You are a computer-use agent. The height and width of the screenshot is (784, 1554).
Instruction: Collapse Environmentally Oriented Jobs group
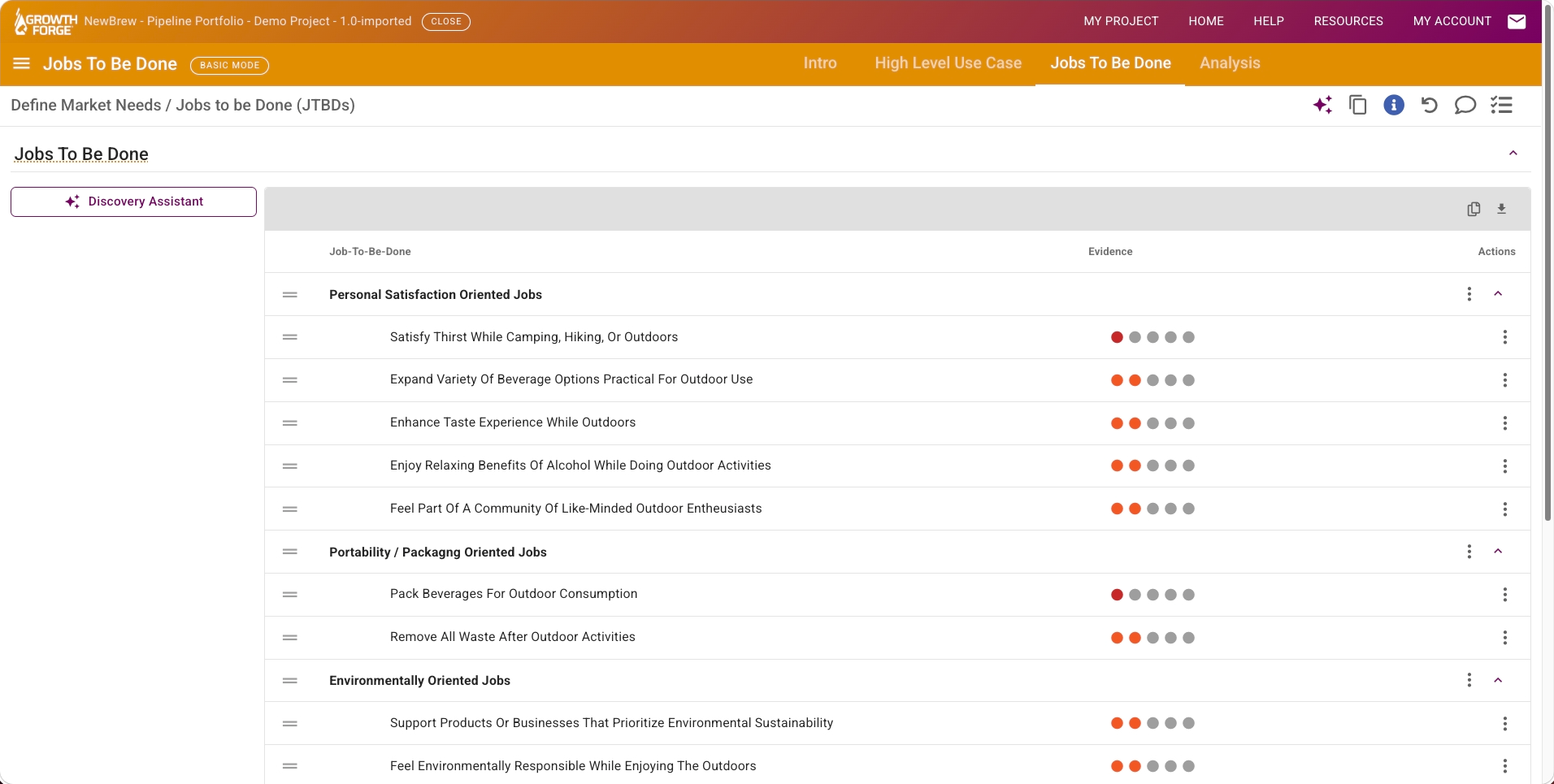point(1498,680)
